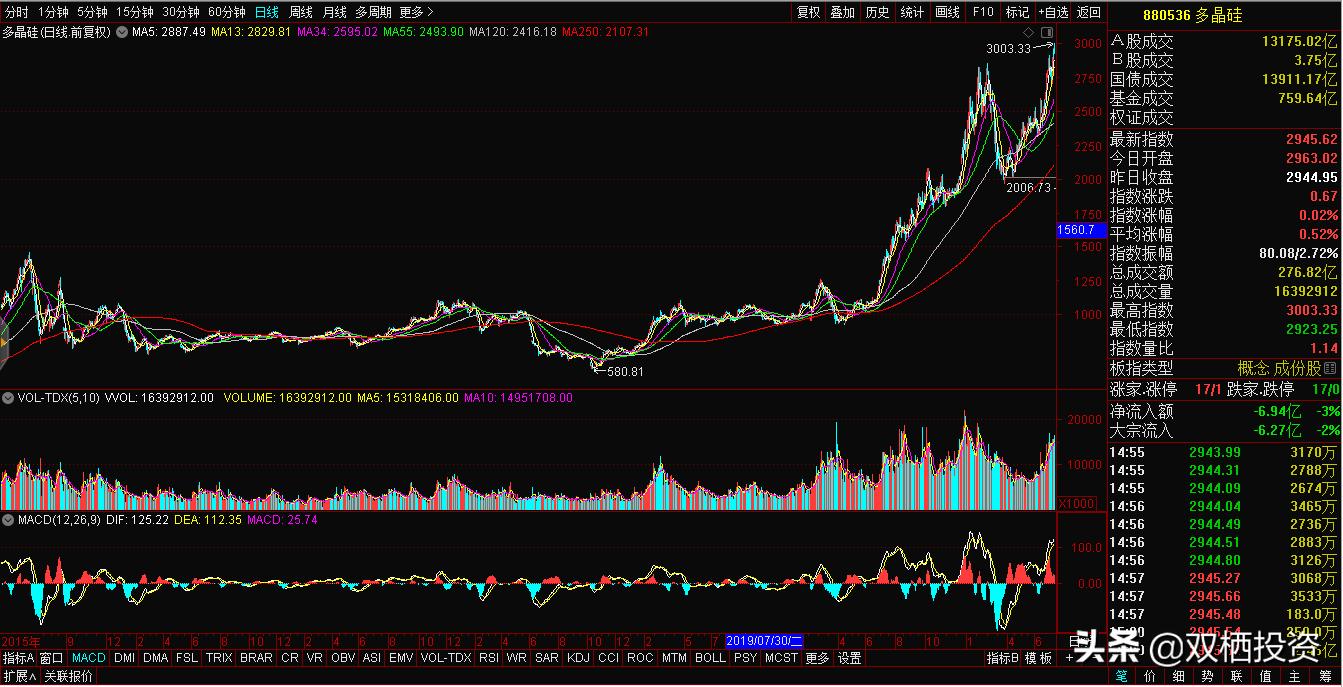
Task: Select the CR indicator tab
Action: (x=290, y=658)
